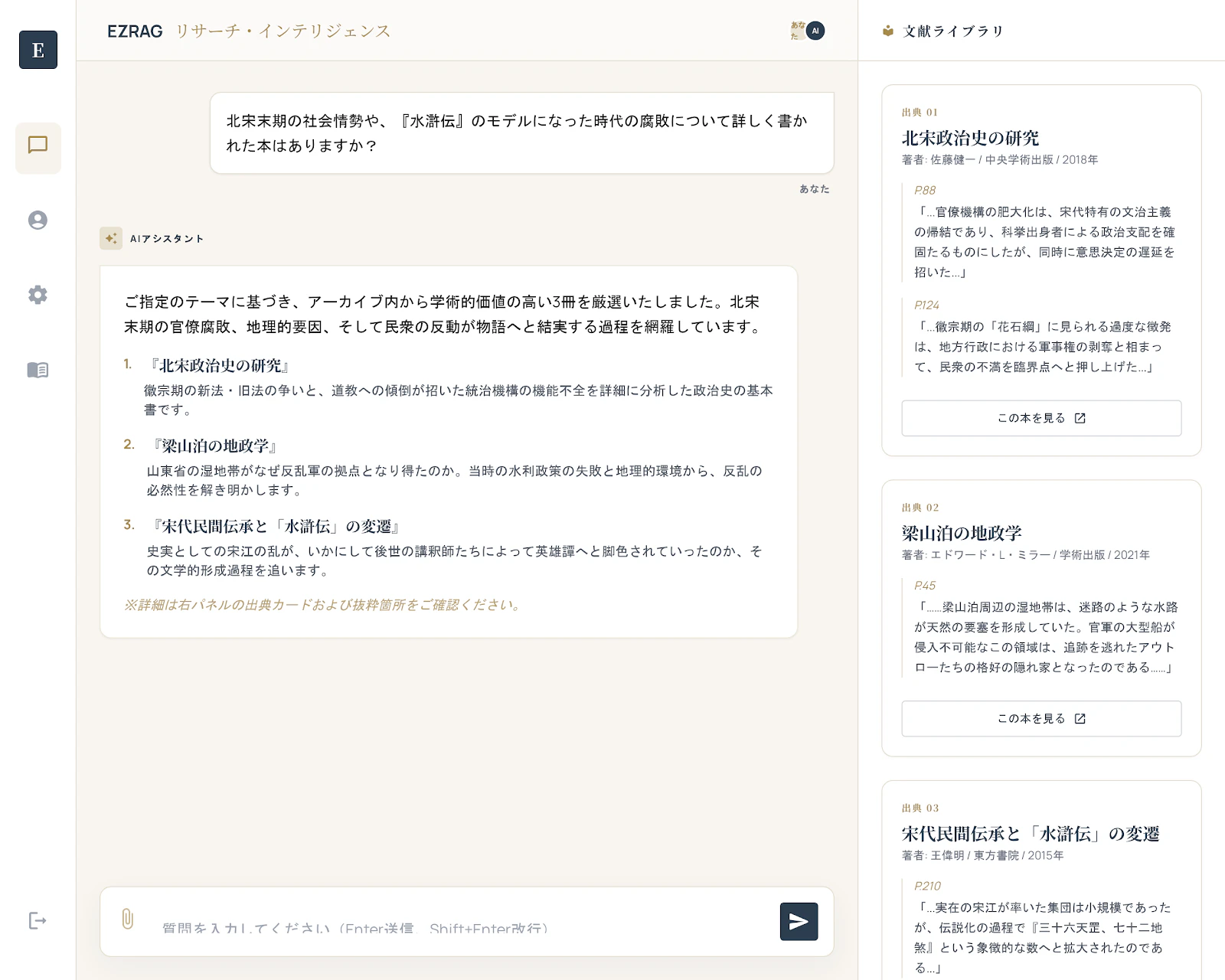Click author line 佐藤健一 / 中央学術出版 / 2018年
This screenshot has height=980, width=1225.
pyautogui.click(x=1000, y=160)
